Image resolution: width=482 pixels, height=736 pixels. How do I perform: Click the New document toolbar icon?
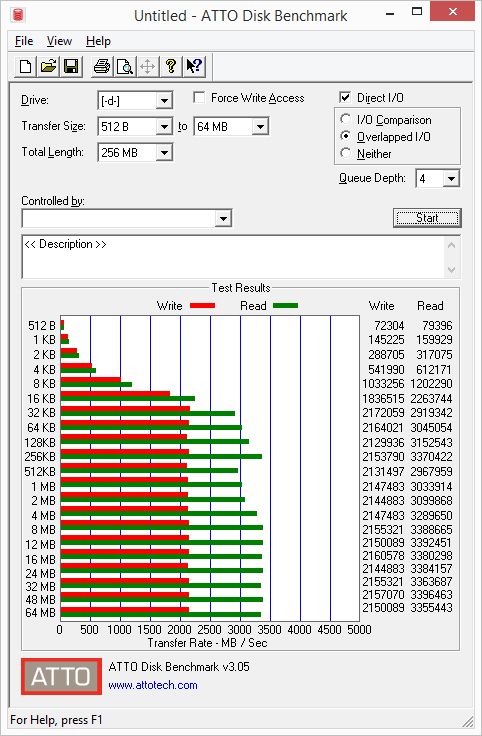tap(25, 66)
